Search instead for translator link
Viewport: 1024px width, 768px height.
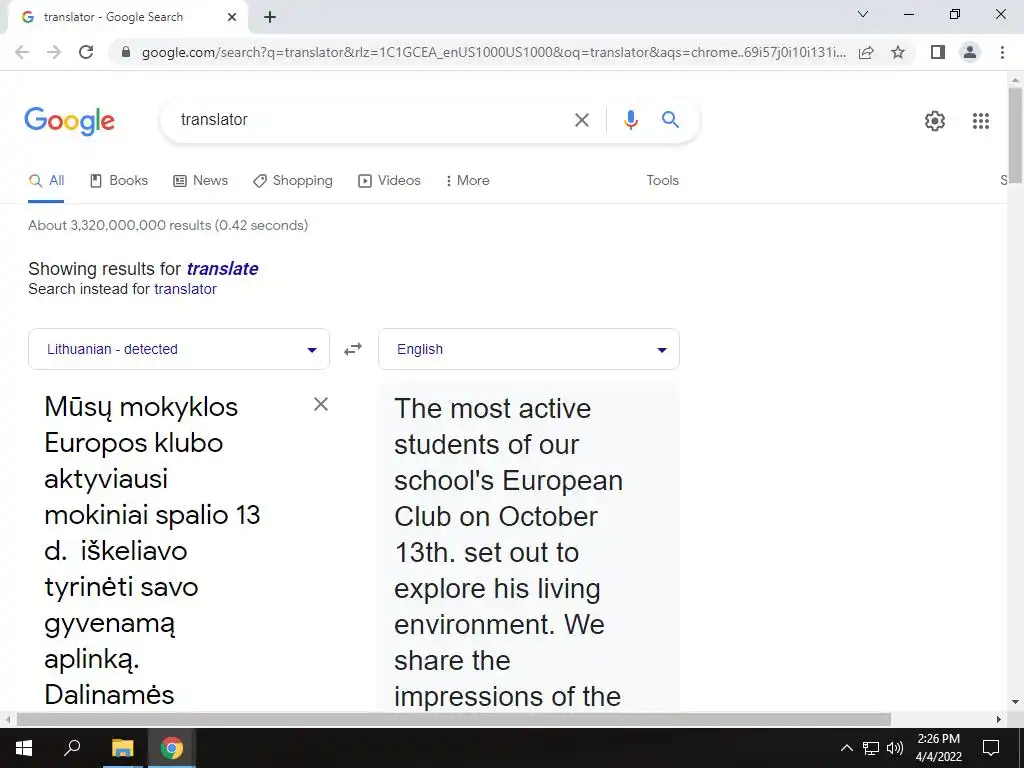click(x=185, y=289)
